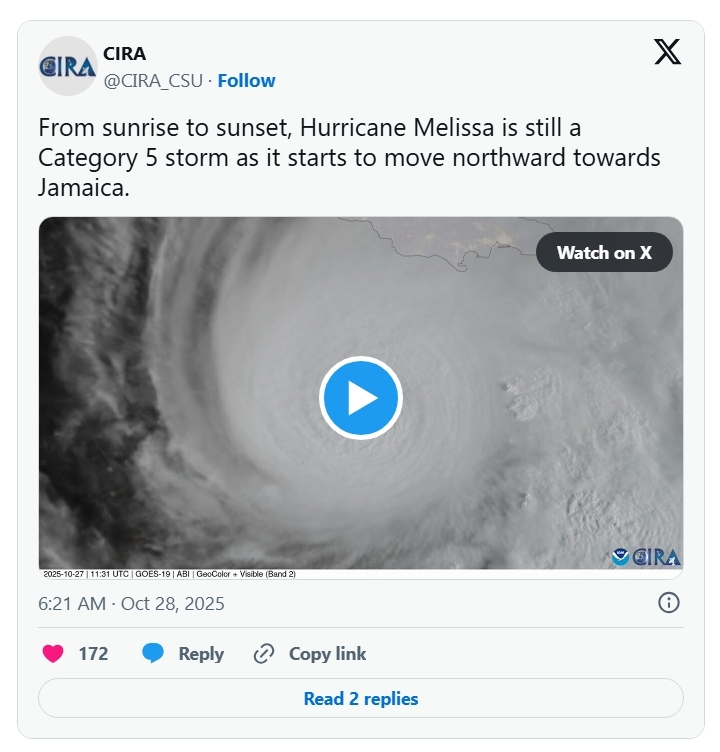Click the blue reply speech bubble icon

[153, 654]
